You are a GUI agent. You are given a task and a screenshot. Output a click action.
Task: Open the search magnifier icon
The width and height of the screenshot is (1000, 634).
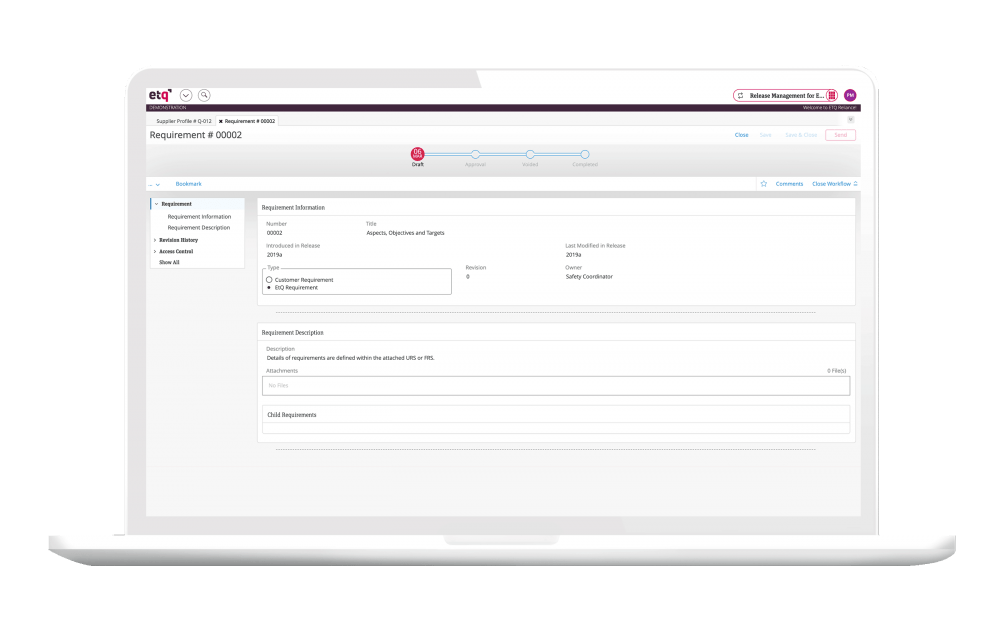(x=204, y=95)
